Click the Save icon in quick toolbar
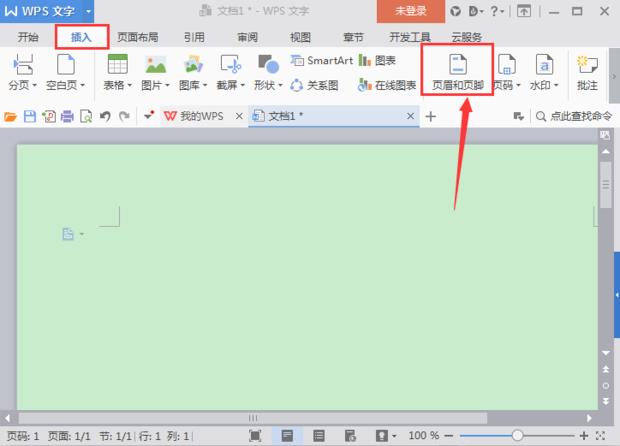The height and width of the screenshot is (446, 620). click(29, 117)
